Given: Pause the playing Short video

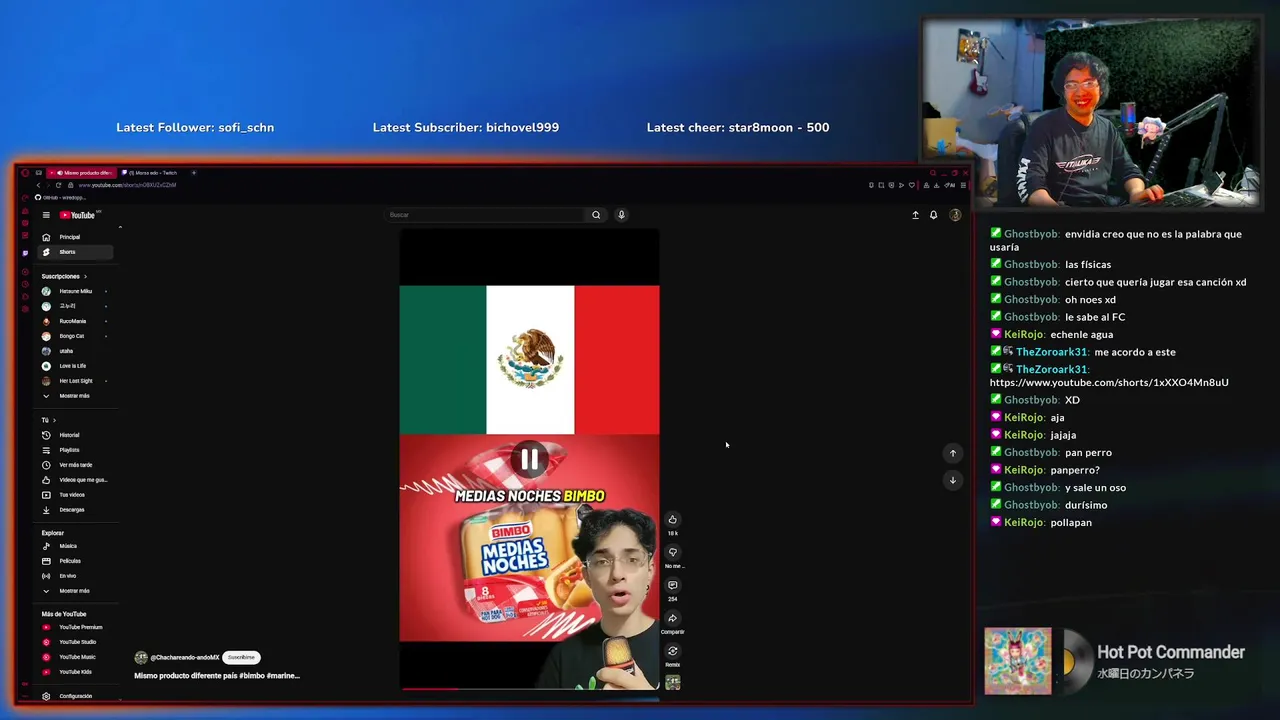Looking at the screenshot, I should pos(529,459).
